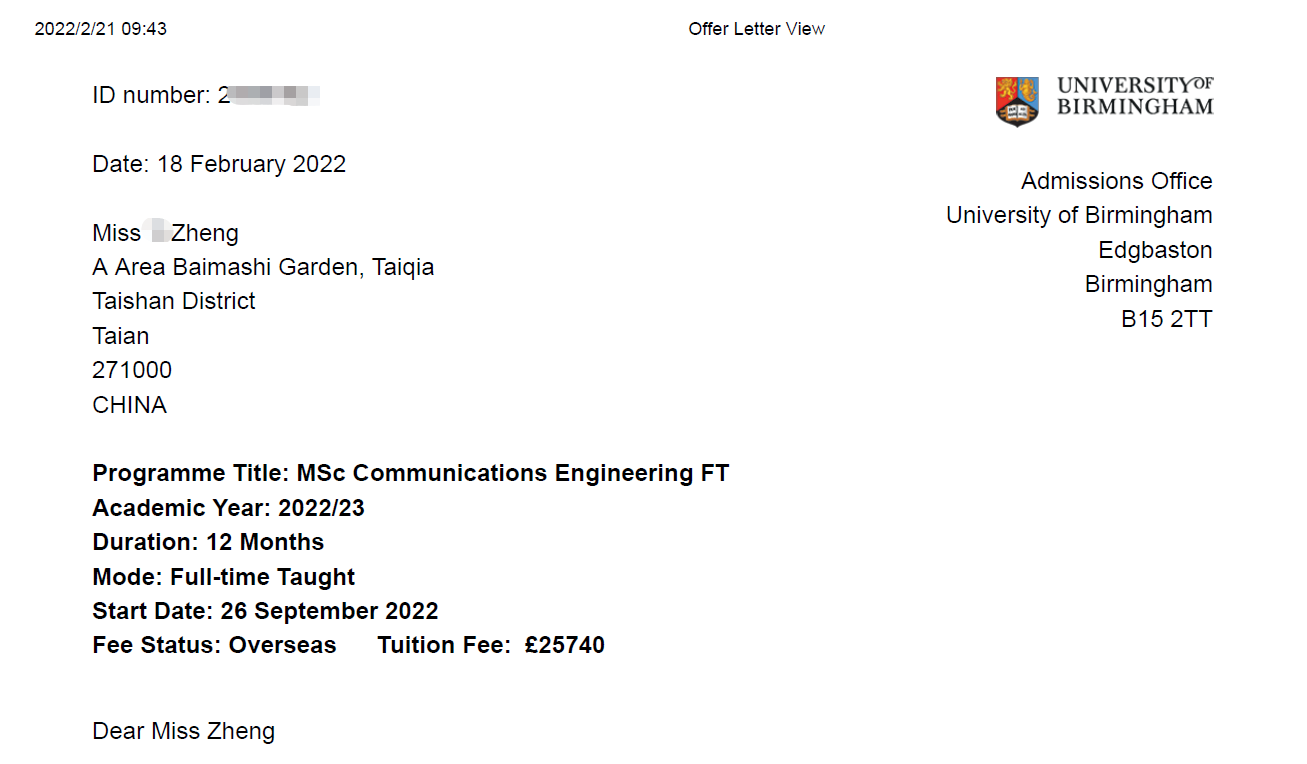Image resolution: width=1307 pixels, height=764 pixels.
Task: Click the Duration: 12 Months line
Action: 208,542
